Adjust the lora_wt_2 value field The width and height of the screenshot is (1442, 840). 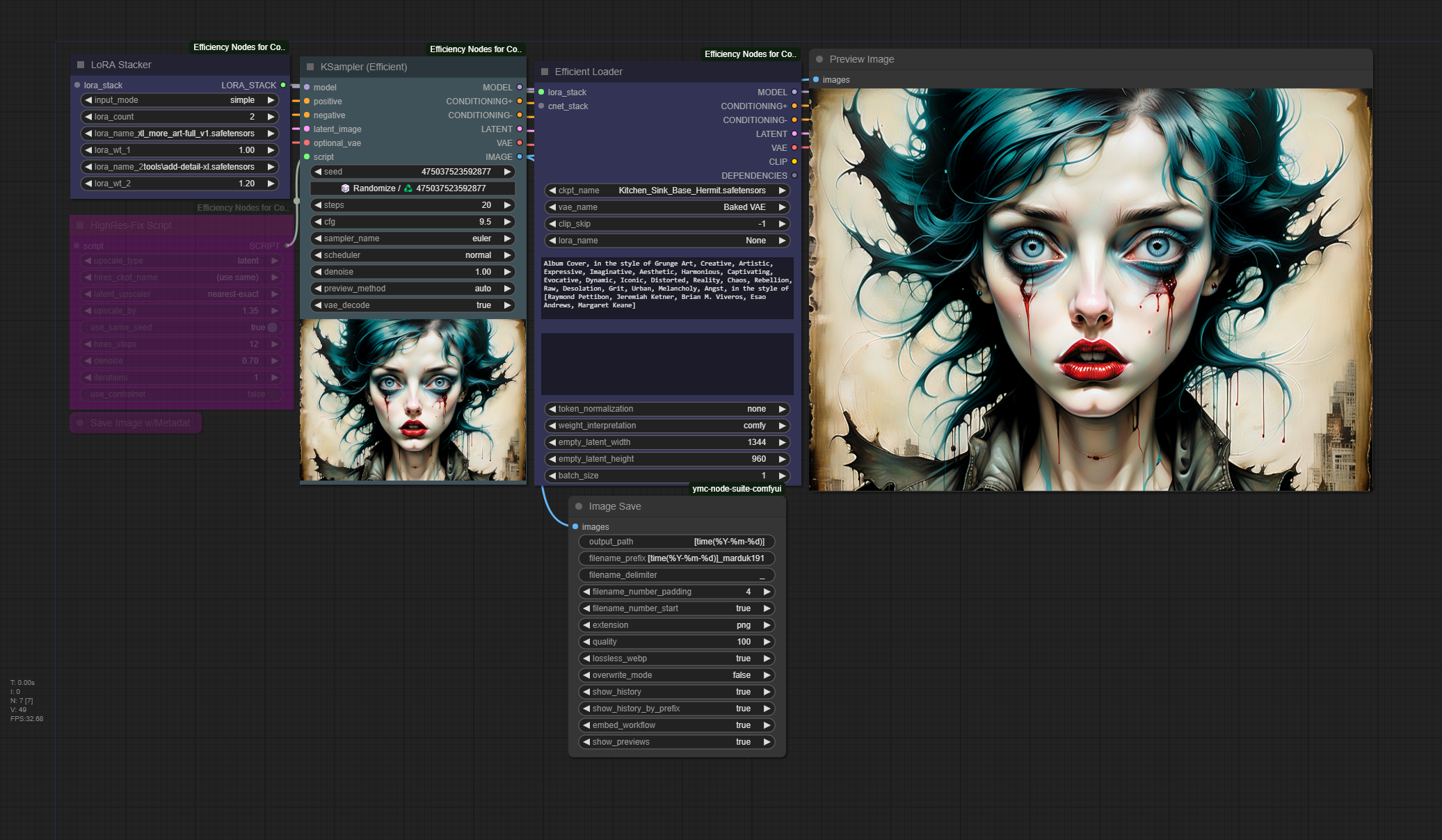click(180, 184)
